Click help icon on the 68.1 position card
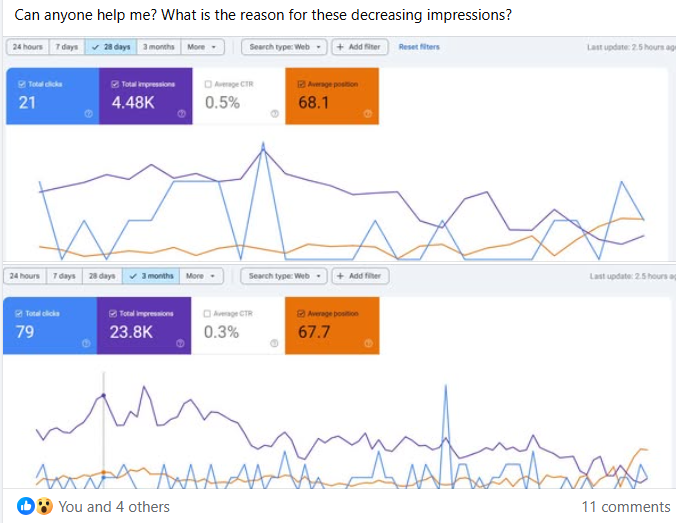This screenshot has width=676, height=523. pyautogui.click(x=367, y=114)
